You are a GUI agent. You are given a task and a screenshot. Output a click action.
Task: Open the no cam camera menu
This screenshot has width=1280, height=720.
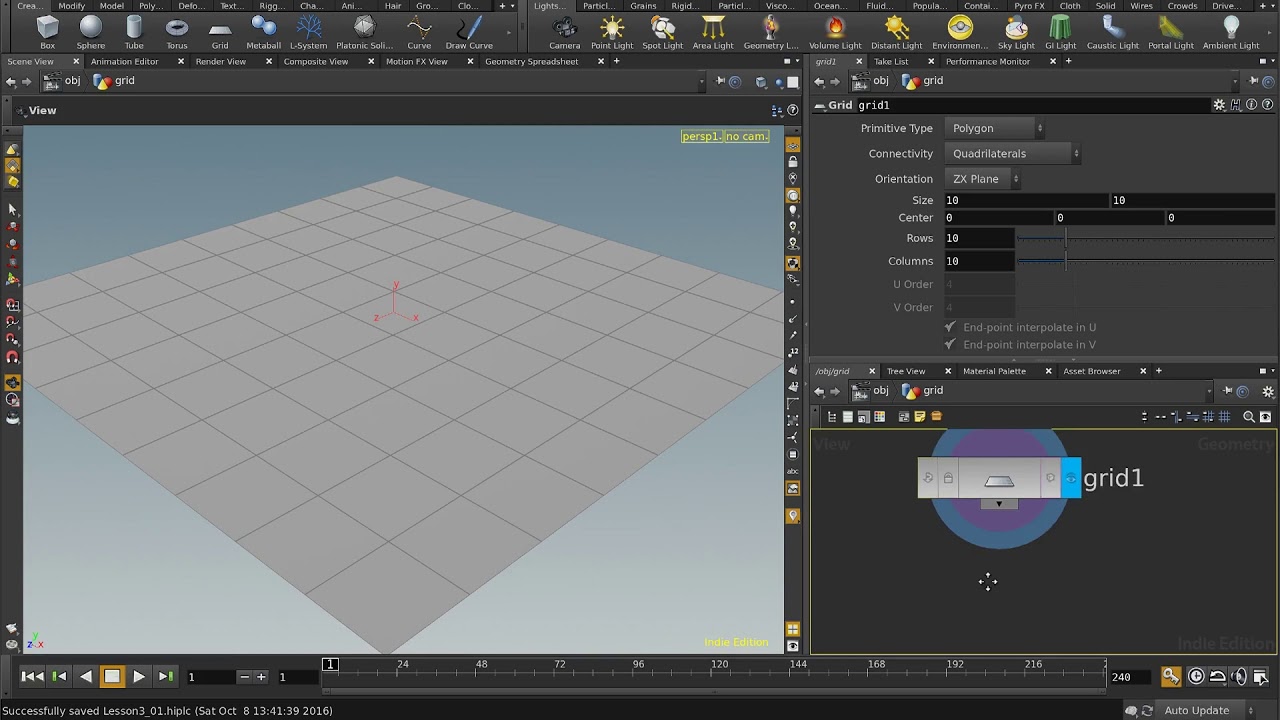(x=747, y=136)
